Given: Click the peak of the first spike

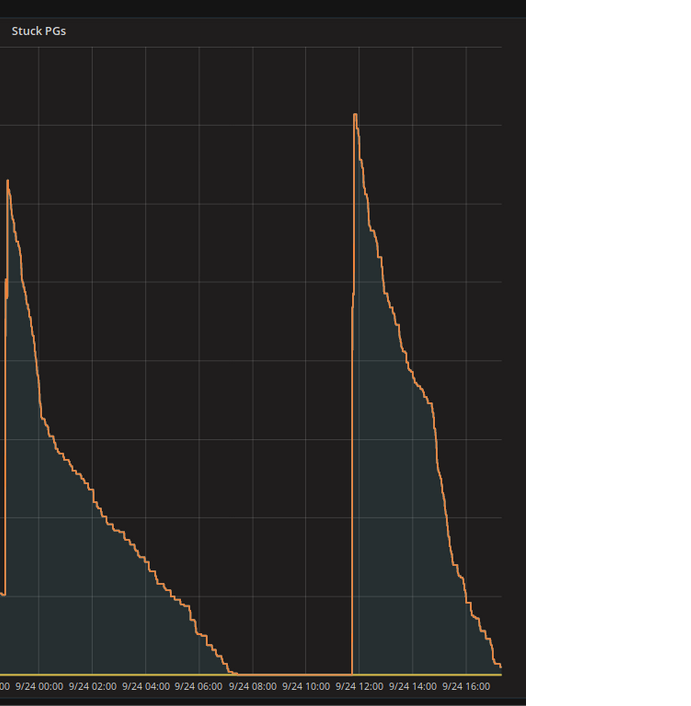Looking at the screenshot, I should tap(8, 181).
